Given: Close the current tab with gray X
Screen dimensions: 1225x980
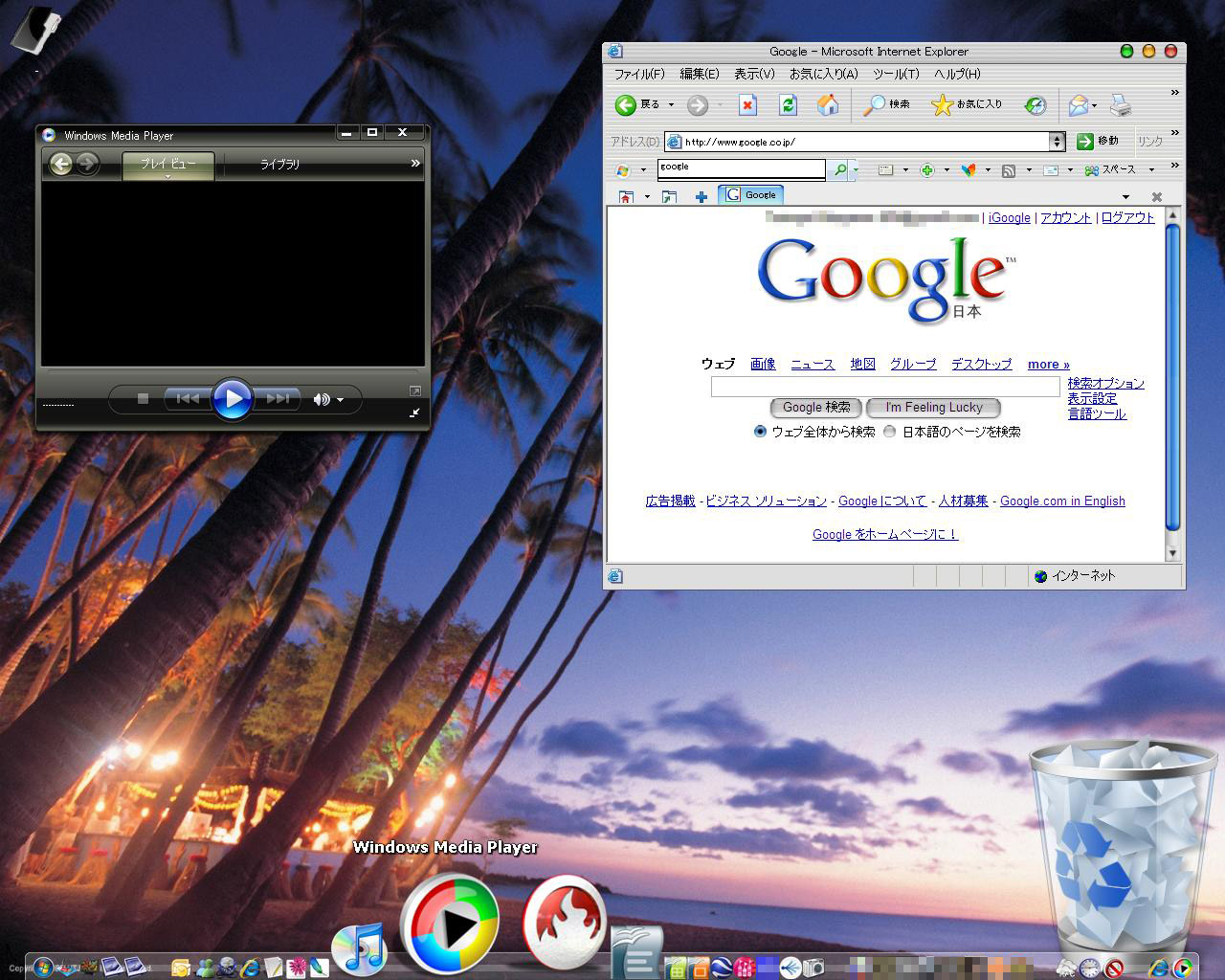Looking at the screenshot, I should (1156, 196).
